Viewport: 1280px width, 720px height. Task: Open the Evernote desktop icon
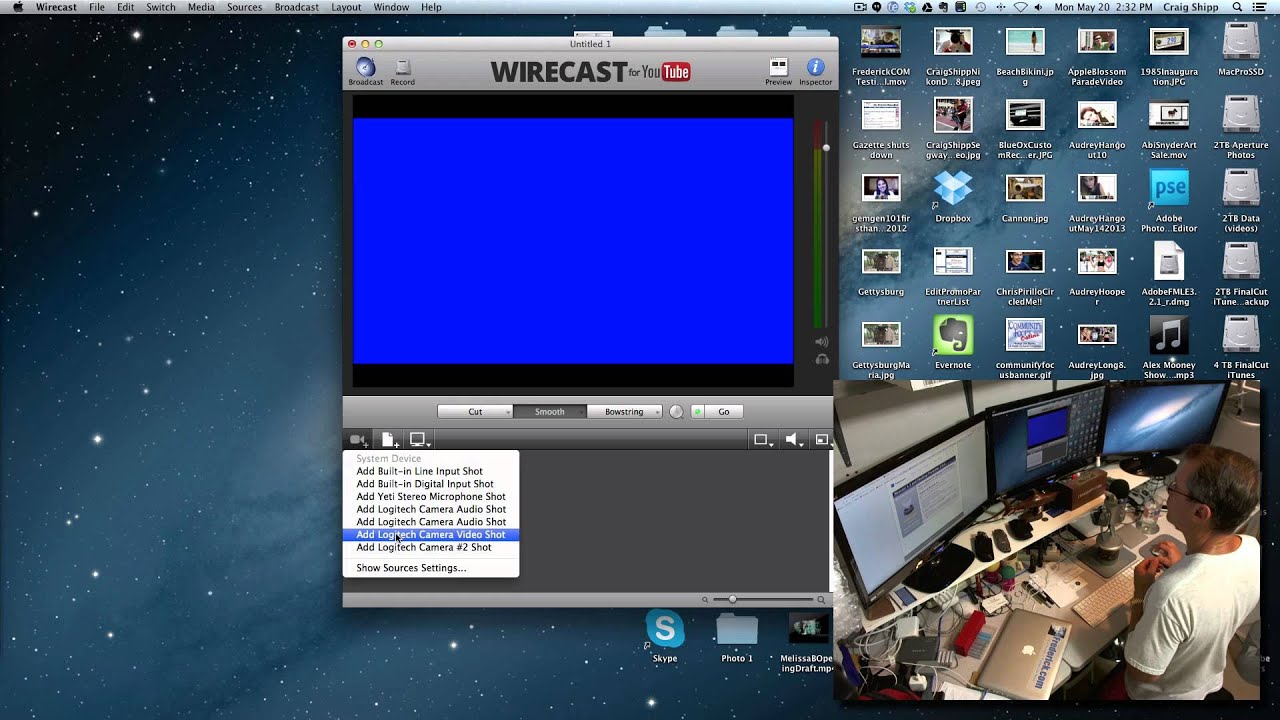tap(953, 335)
